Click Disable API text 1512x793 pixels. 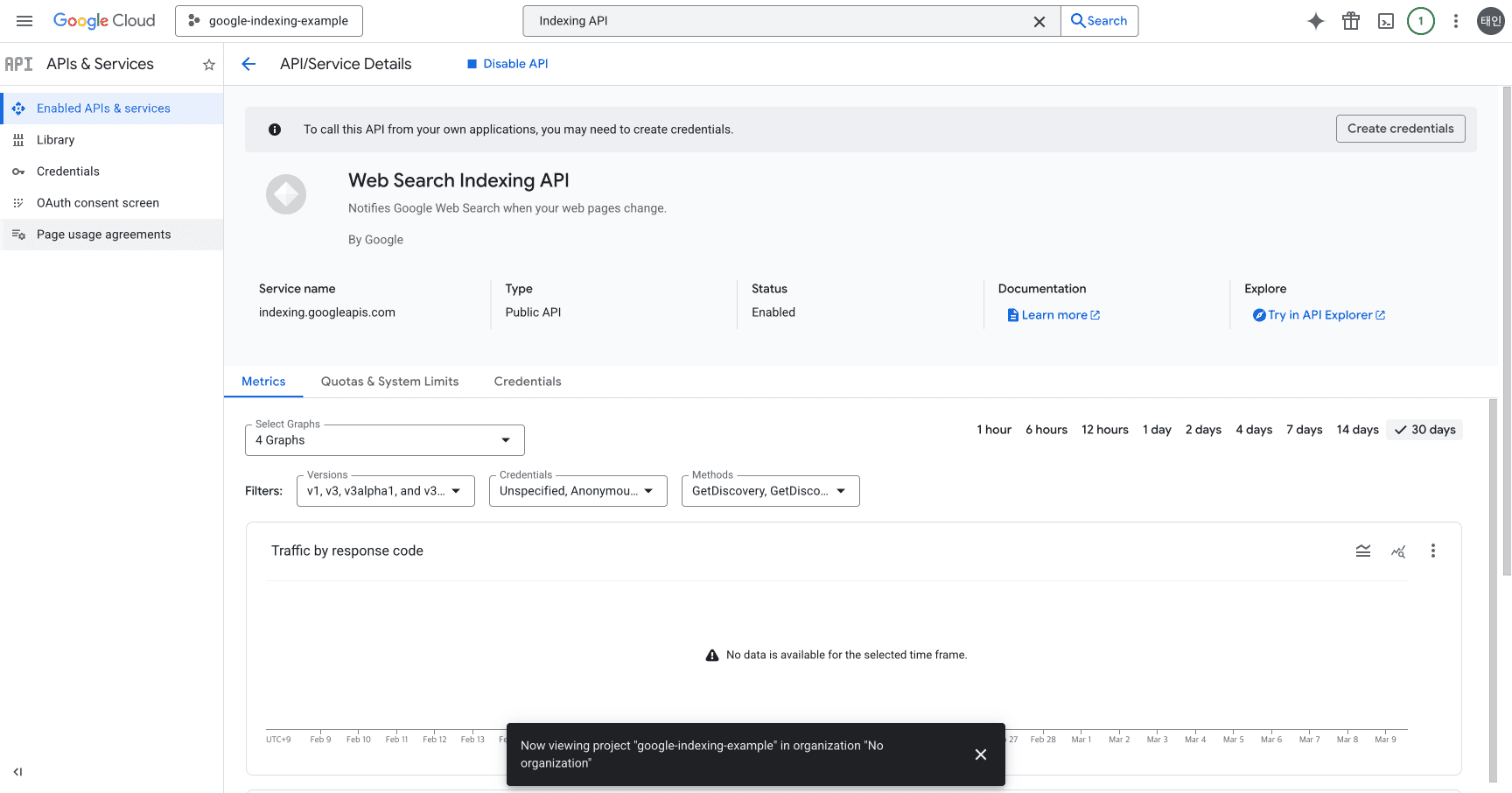click(516, 64)
